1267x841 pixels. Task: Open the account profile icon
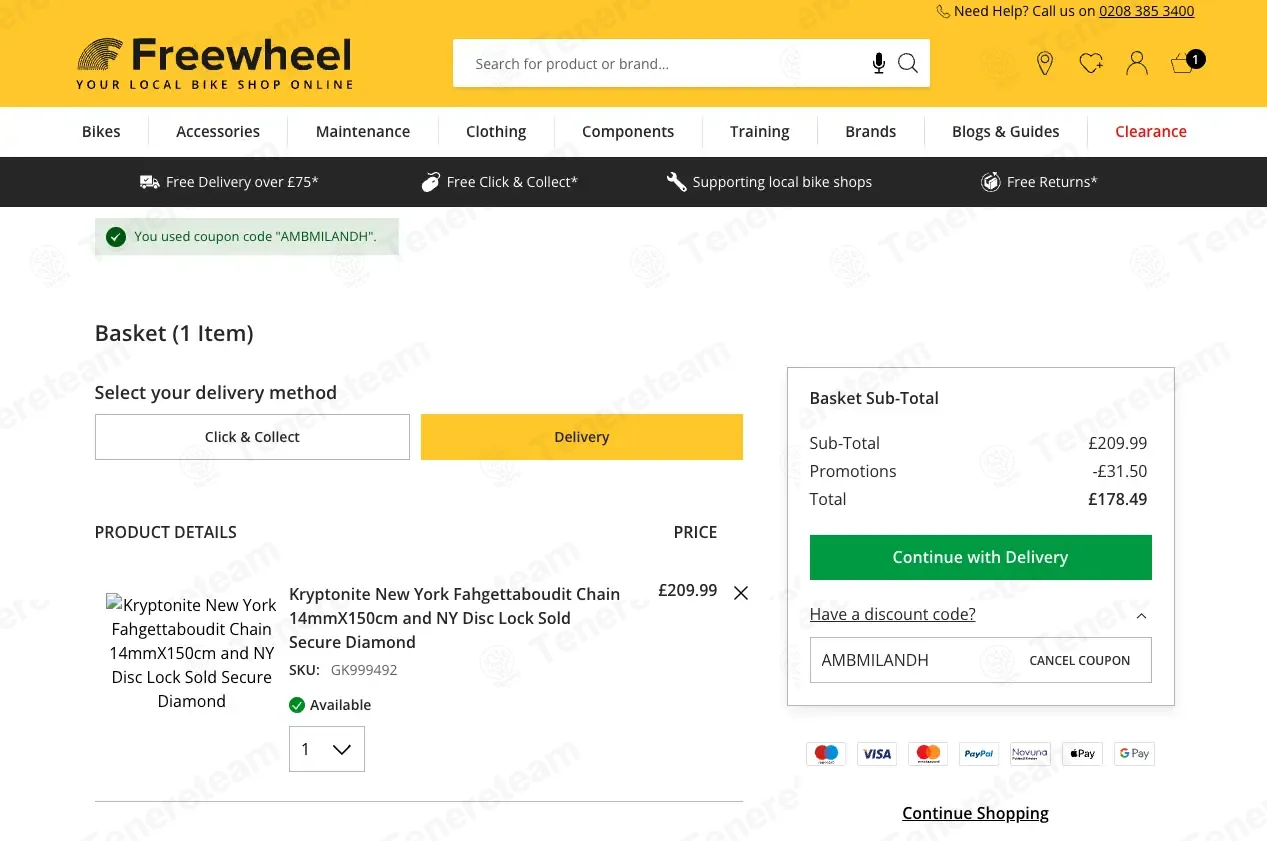tap(1137, 64)
